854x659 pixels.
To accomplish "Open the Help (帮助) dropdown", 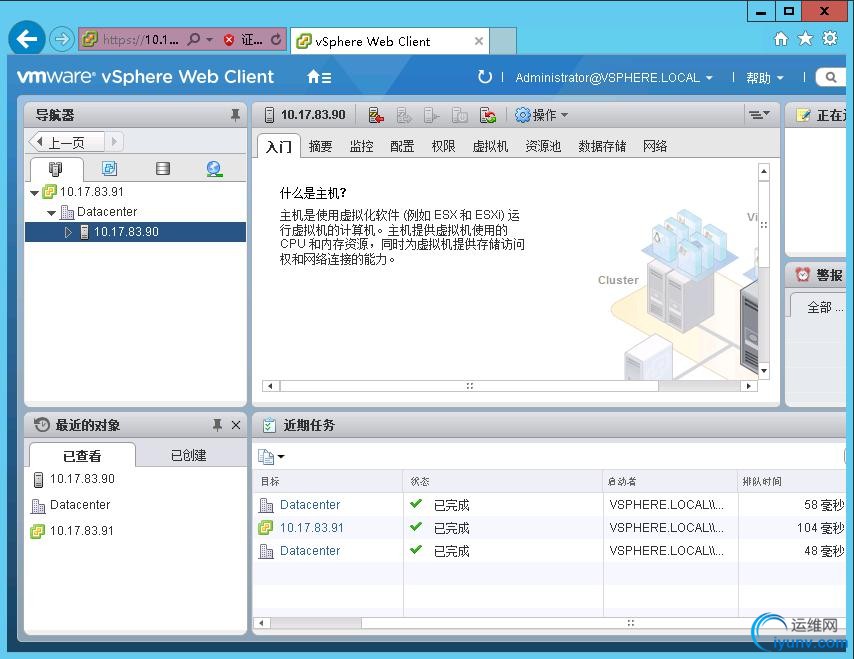I will point(765,78).
